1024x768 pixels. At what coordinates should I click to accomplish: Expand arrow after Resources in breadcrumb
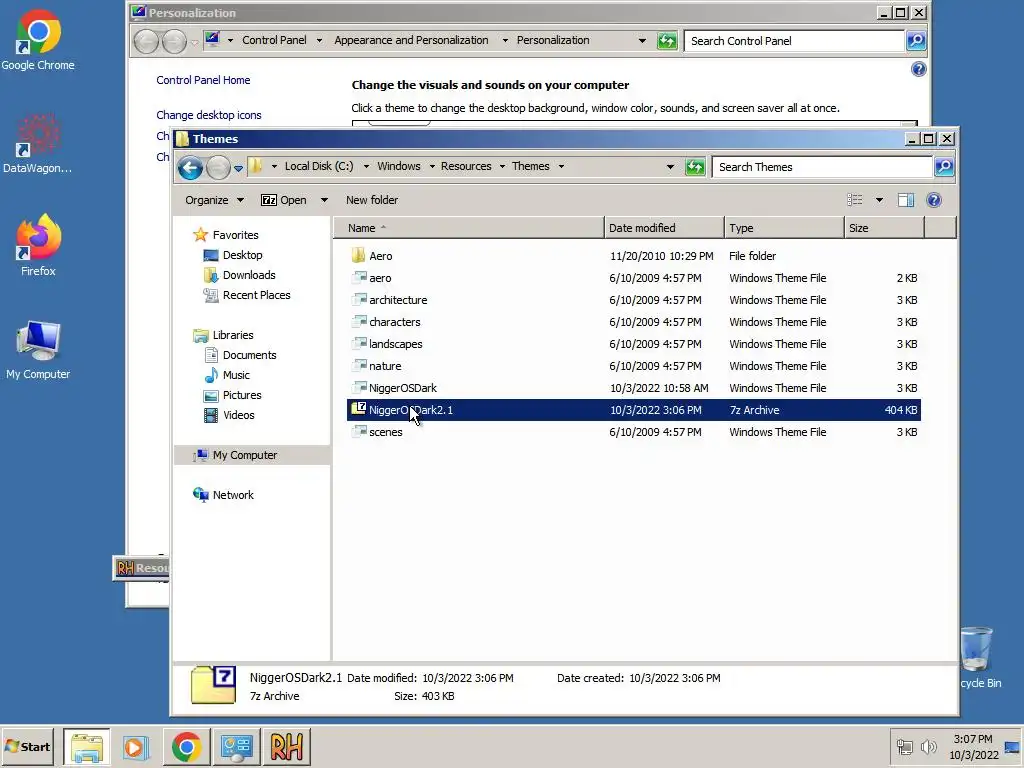point(502,167)
